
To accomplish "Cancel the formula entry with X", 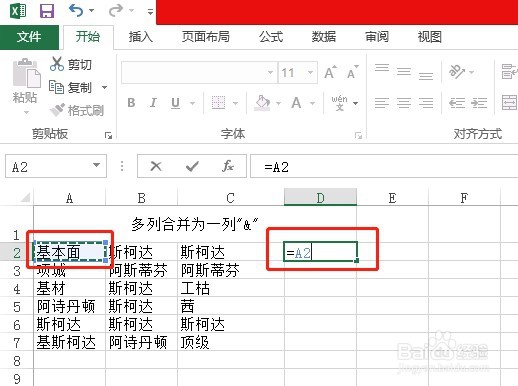I will [x=156, y=166].
